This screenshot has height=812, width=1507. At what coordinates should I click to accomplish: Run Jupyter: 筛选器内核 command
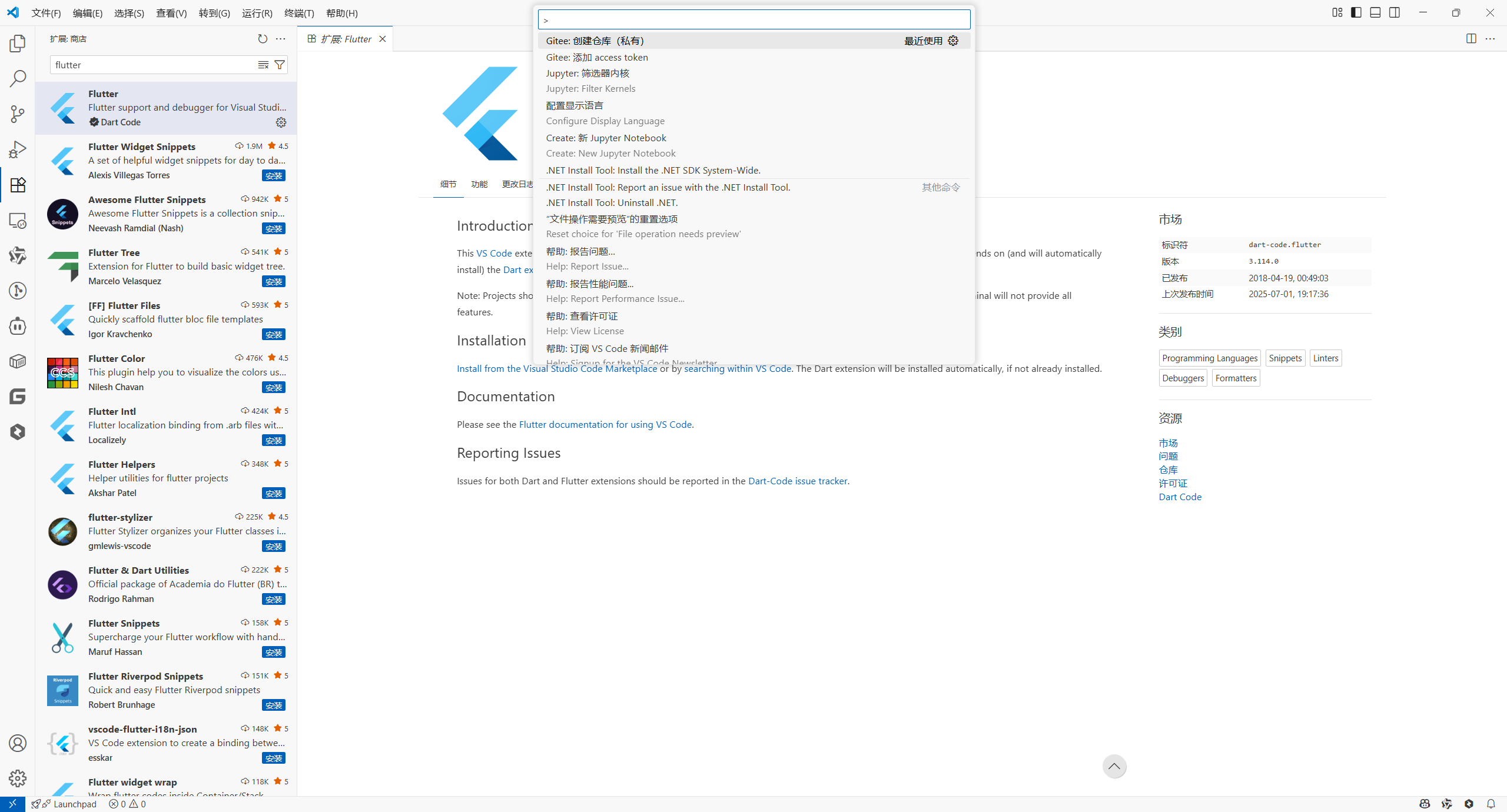point(754,81)
